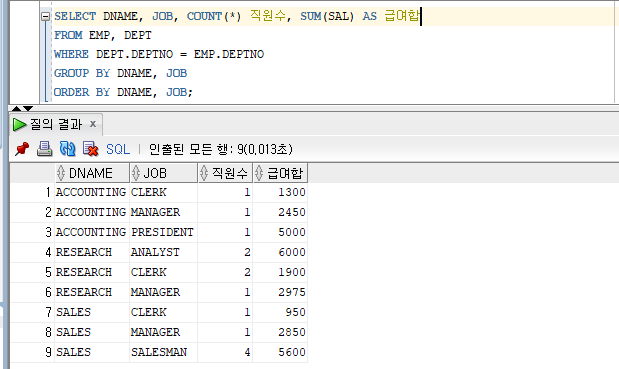Click SUM(SAL) in the SQL editor

click(x=327, y=17)
